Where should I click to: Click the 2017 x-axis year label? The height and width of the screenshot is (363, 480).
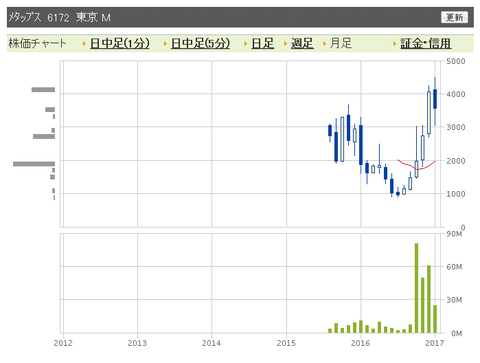[x=434, y=343]
